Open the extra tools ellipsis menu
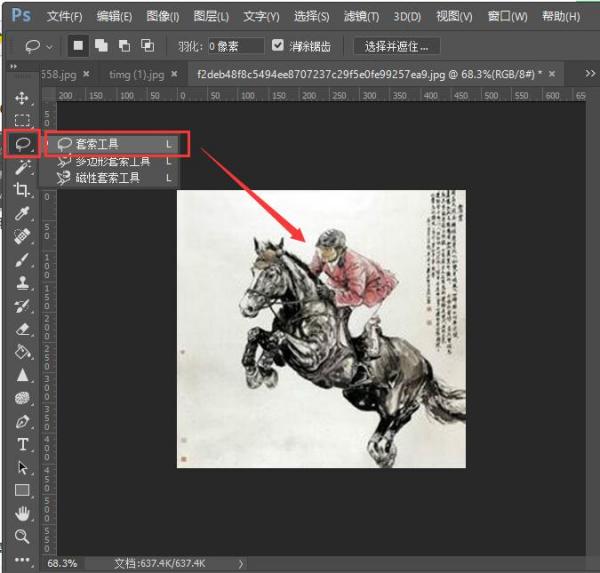Screen dimensions: 600x573 pyautogui.click(x=22, y=560)
